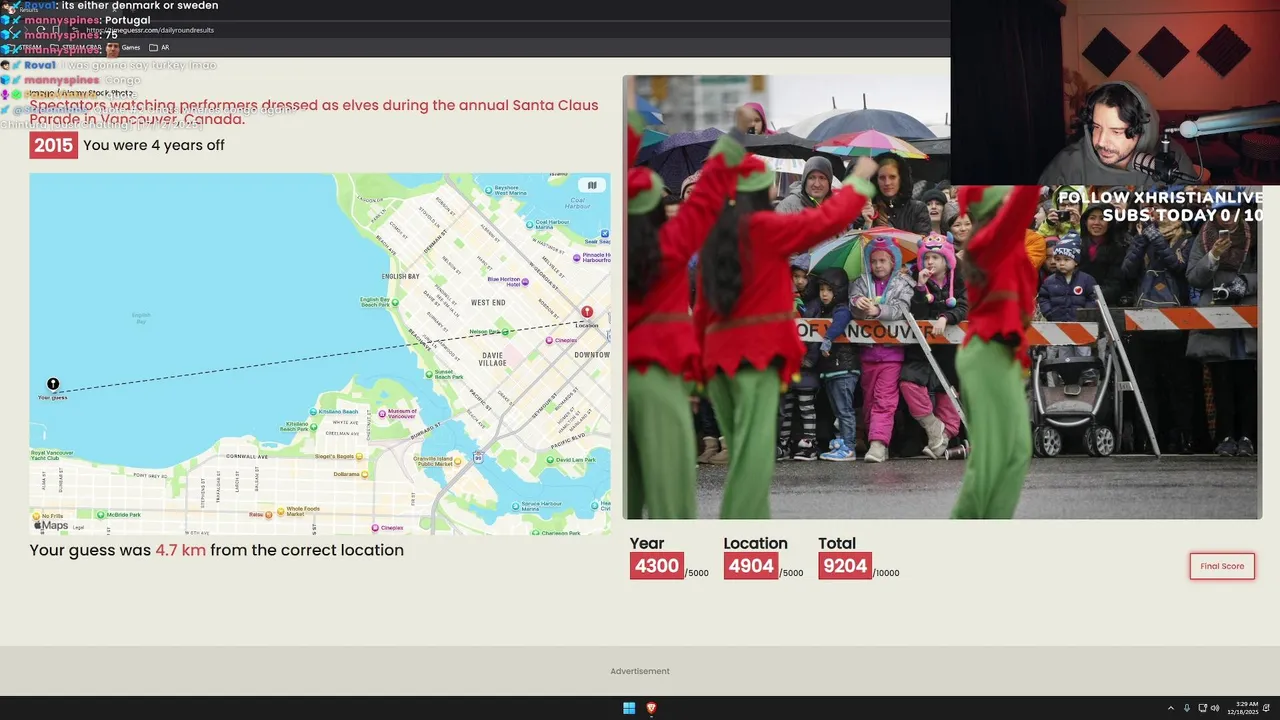The image size is (1280, 720).
Task: Open volume control in system tray
Action: (x=1215, y=708)
